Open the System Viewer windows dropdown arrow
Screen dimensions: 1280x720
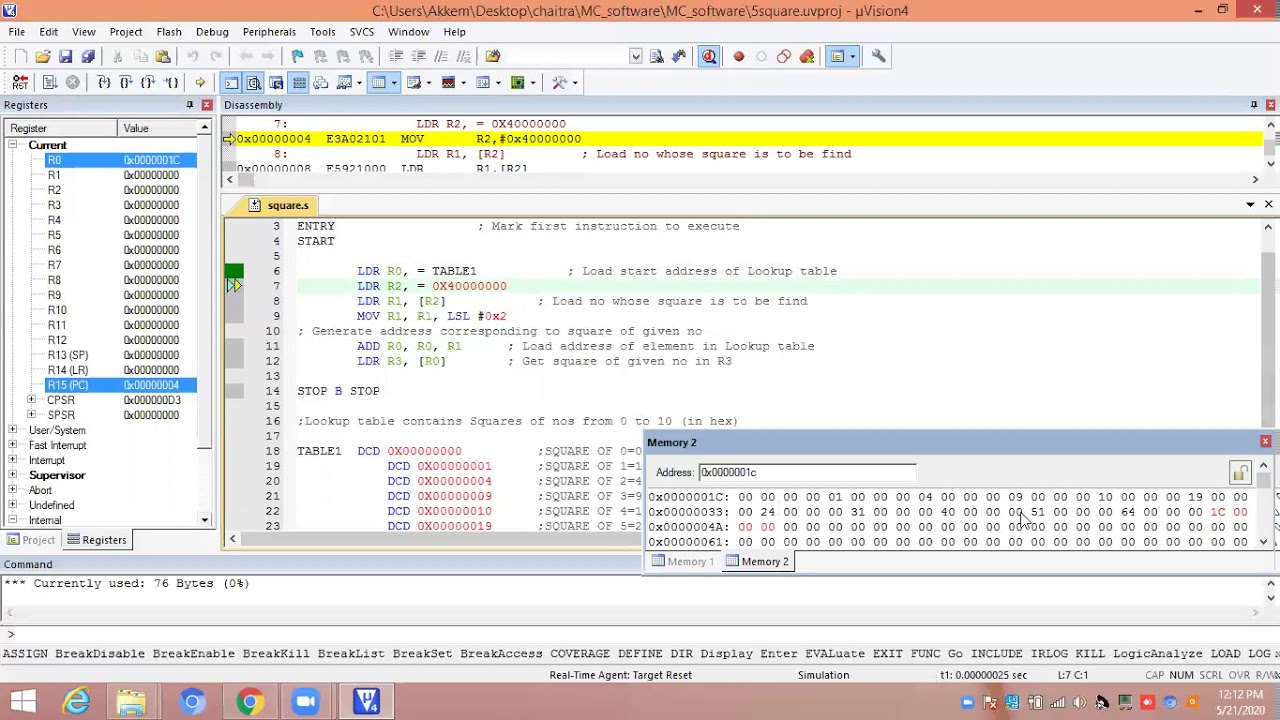pos(533,83)
